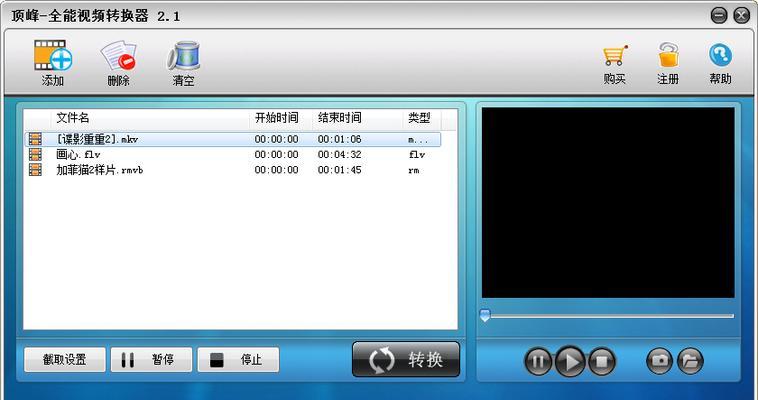Click start time of 画心.flv row
Screen dimensions: 758x400
[x=277, y=155]
